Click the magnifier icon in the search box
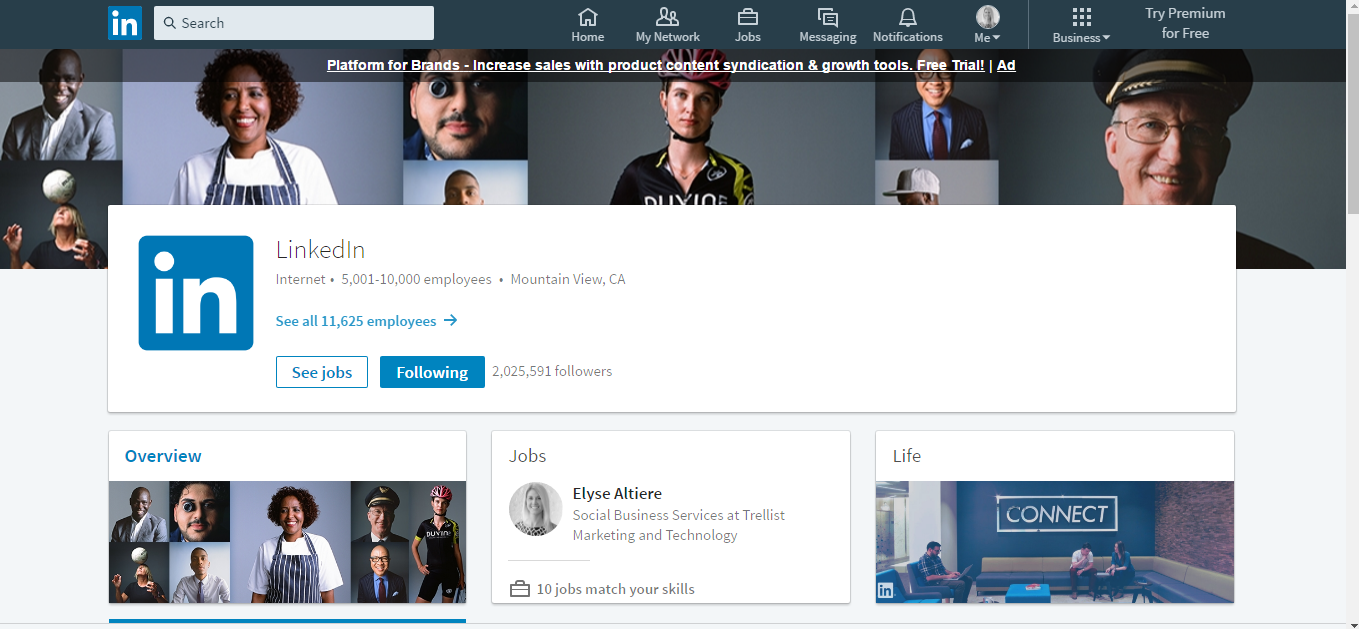 (x=170, y=23)
